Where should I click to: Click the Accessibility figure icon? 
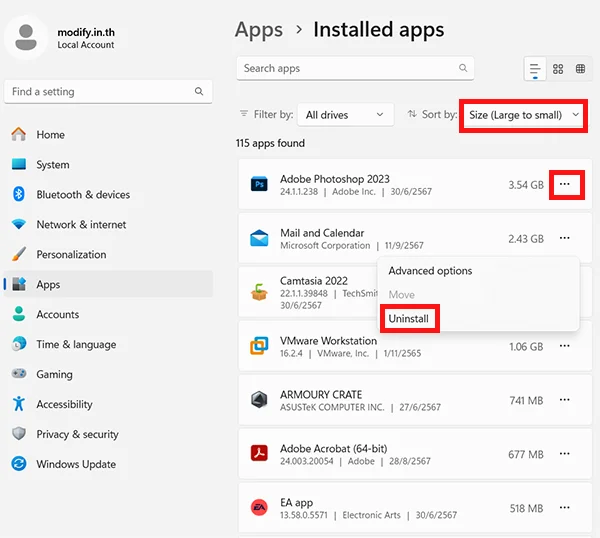click(19, 403)
